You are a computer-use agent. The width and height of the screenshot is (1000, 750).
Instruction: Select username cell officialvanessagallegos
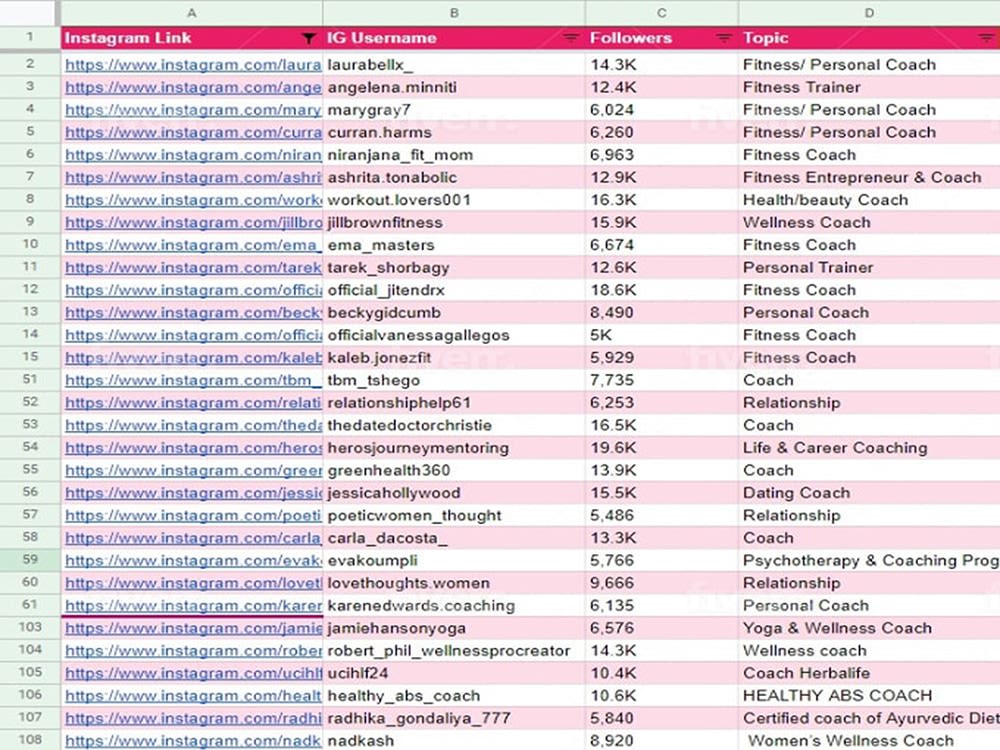pos(454,335)
